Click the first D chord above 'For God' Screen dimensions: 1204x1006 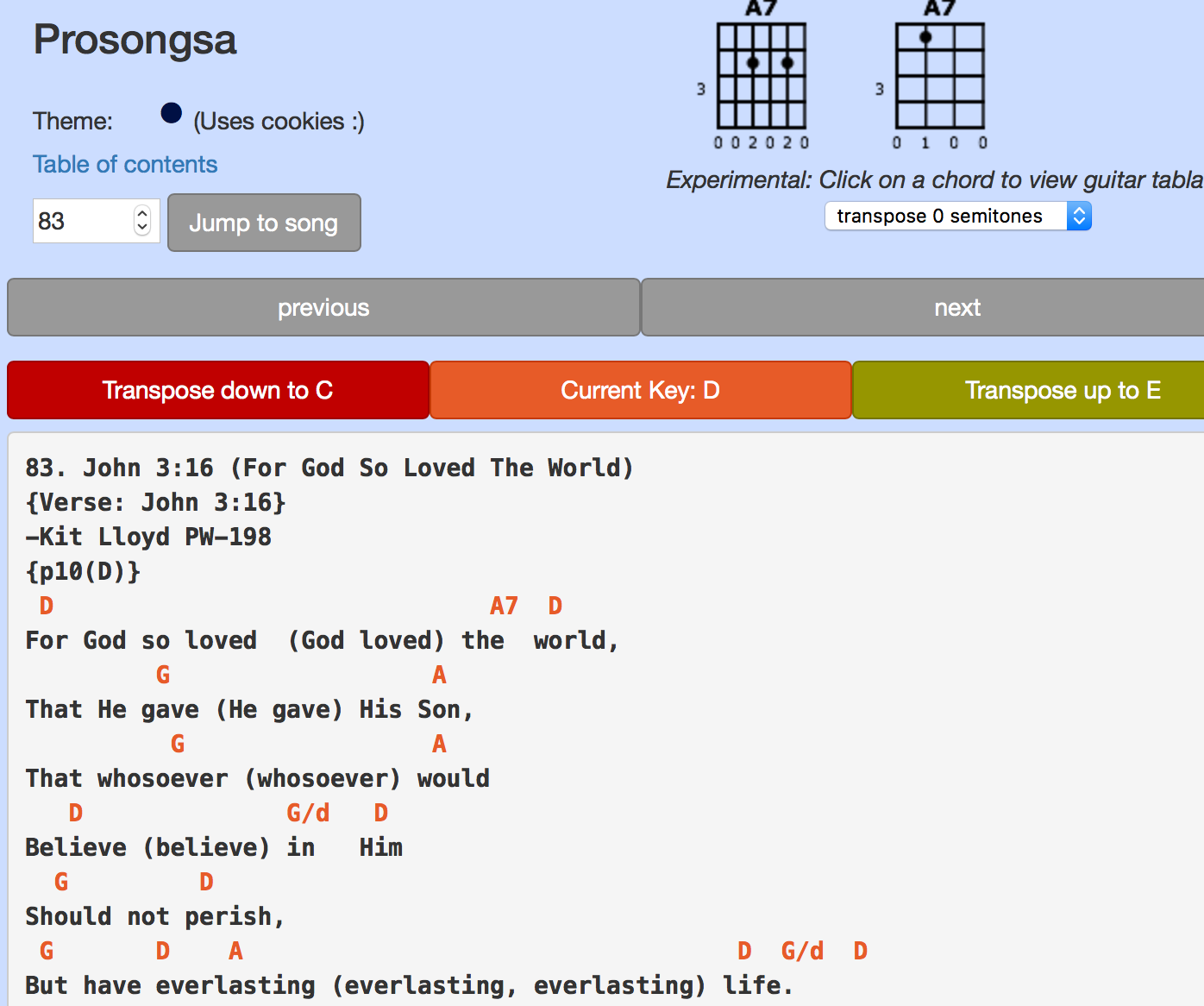[x=47, y=607]
